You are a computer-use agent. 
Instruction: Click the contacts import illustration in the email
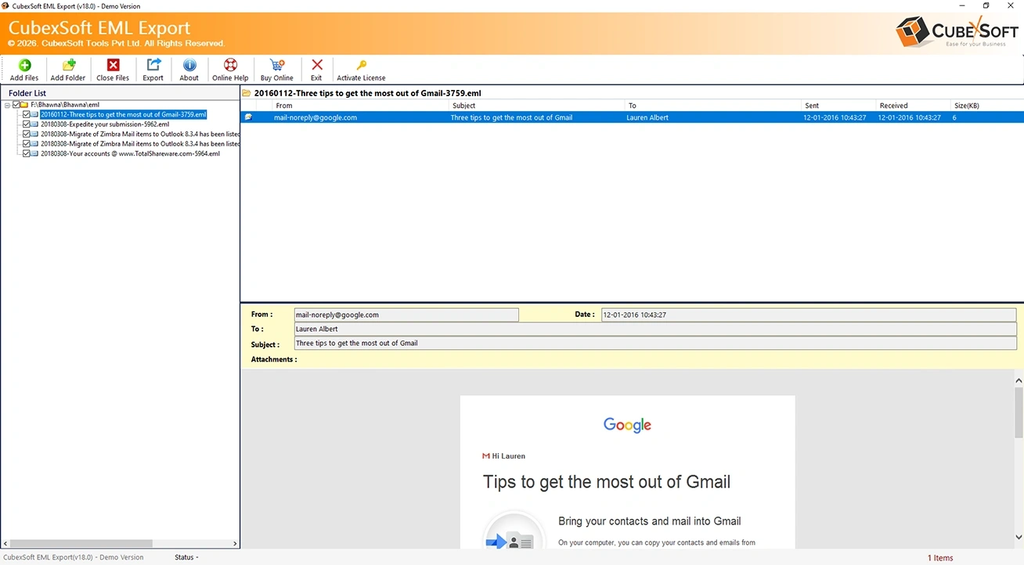(x=514, y=530)
